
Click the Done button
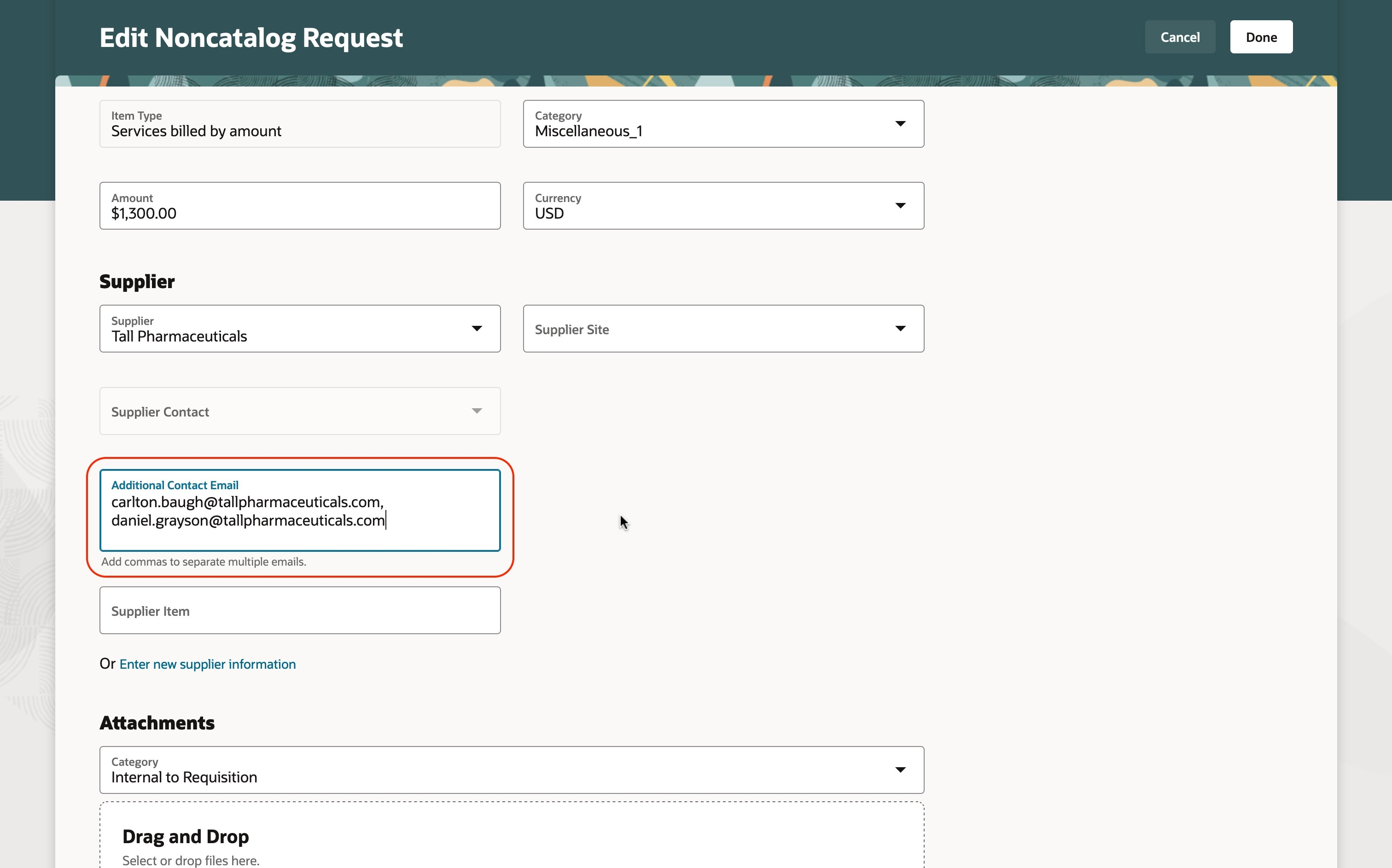pyautogui.click(x=1261, y=37)
